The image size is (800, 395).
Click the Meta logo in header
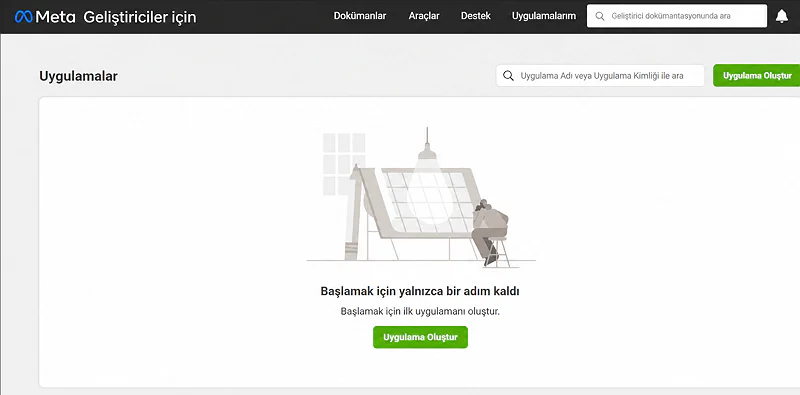click(45, 17)
